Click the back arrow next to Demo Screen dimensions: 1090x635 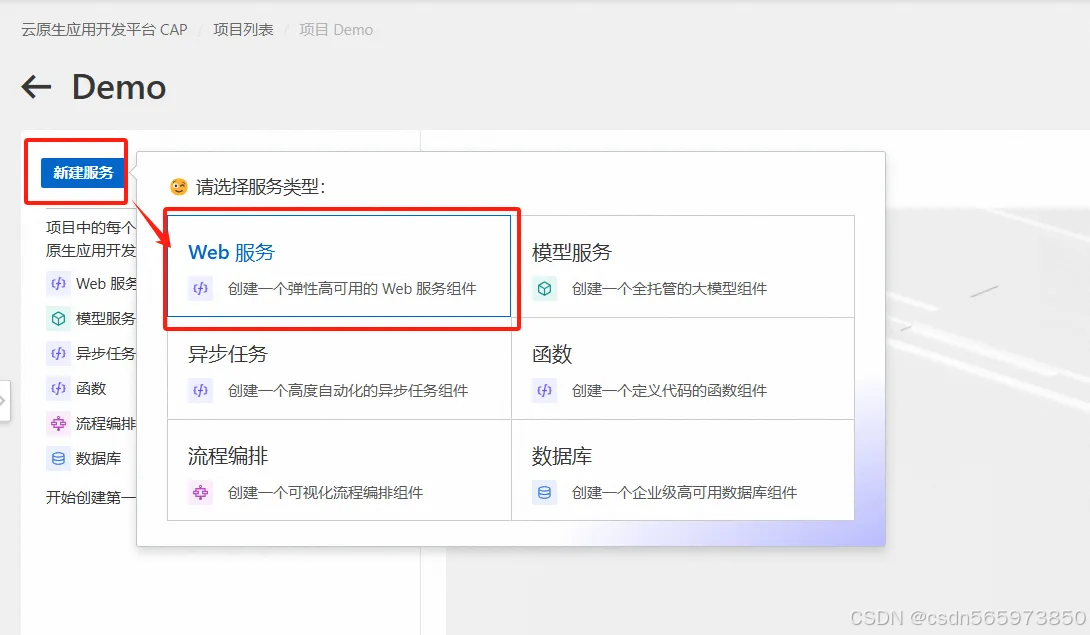[35, 87]
